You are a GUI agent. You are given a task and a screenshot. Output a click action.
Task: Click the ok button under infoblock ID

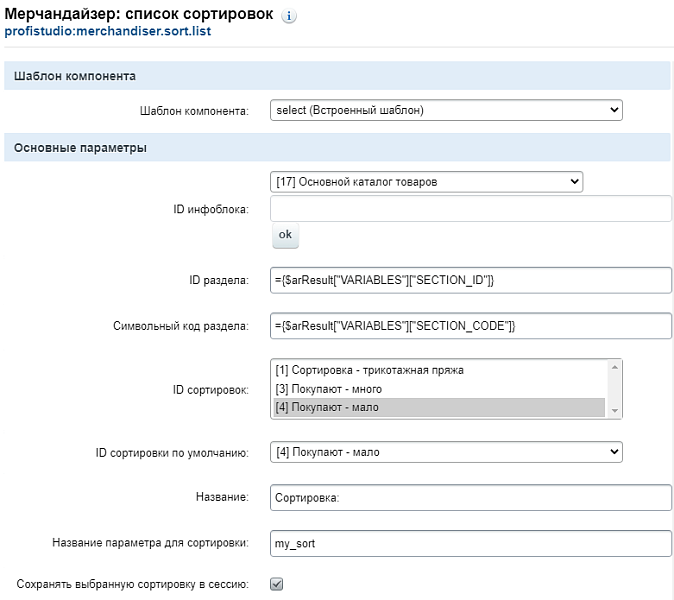(x=285, y=235)
